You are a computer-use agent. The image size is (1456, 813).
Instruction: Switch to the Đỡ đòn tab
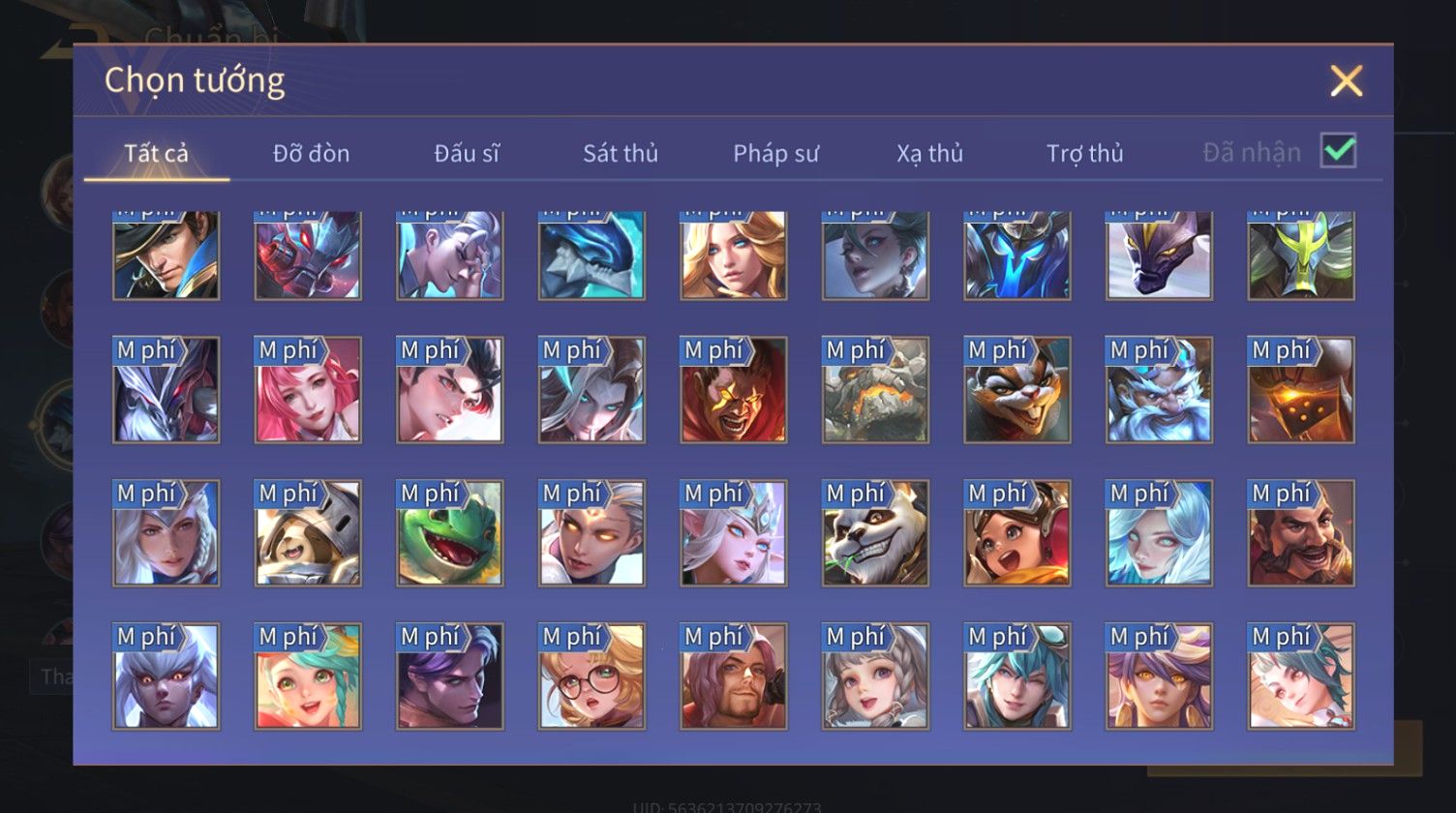[x=311, y=153]
